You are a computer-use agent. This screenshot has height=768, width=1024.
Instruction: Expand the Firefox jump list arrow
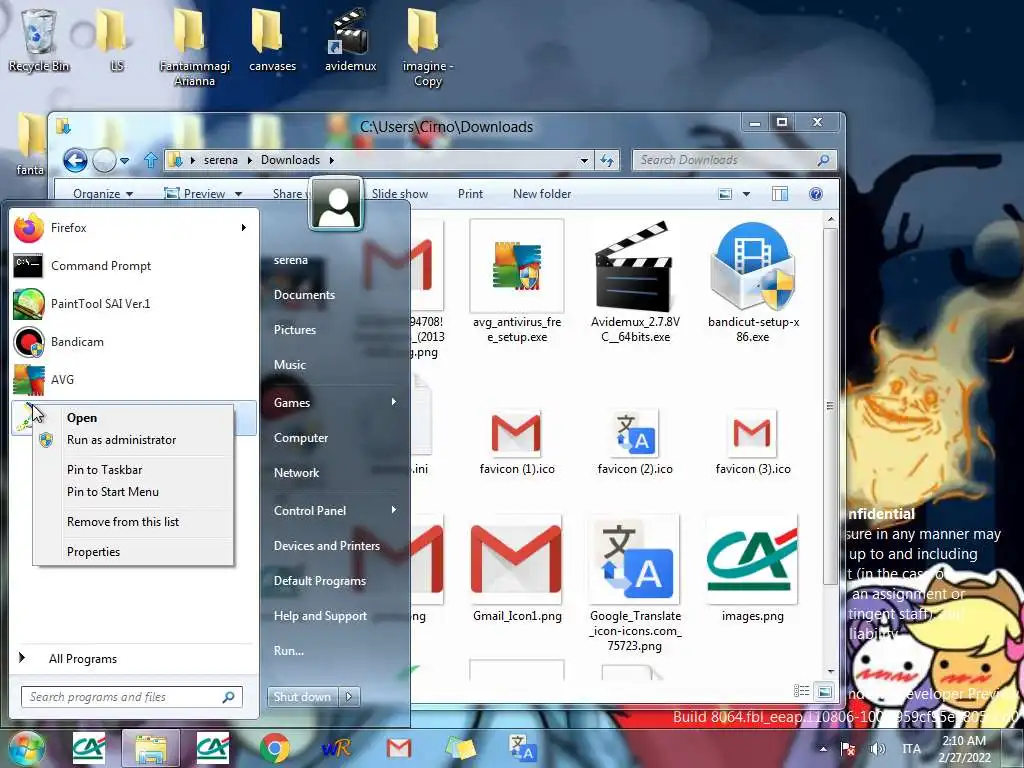click(x=244, y=228)
